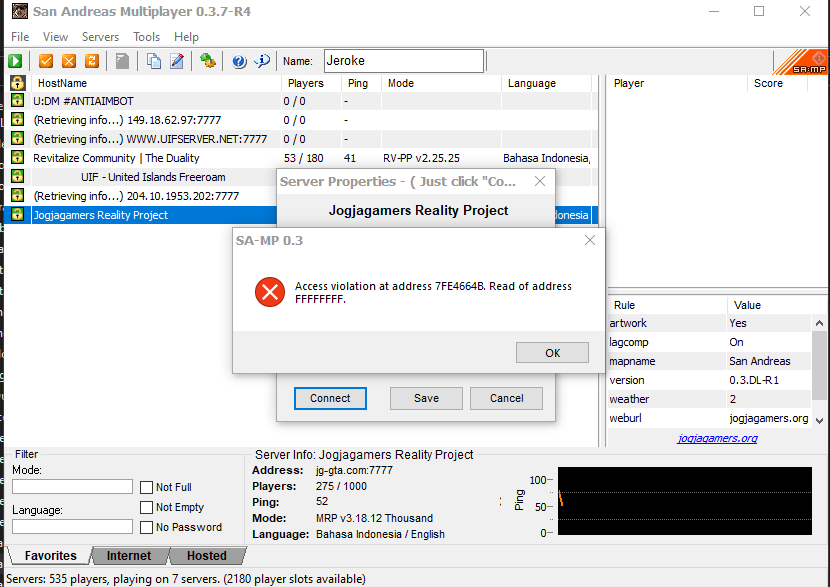Screen dimensions: 830x587
Task: Sort by the Language column header
Action: [546, 83]
